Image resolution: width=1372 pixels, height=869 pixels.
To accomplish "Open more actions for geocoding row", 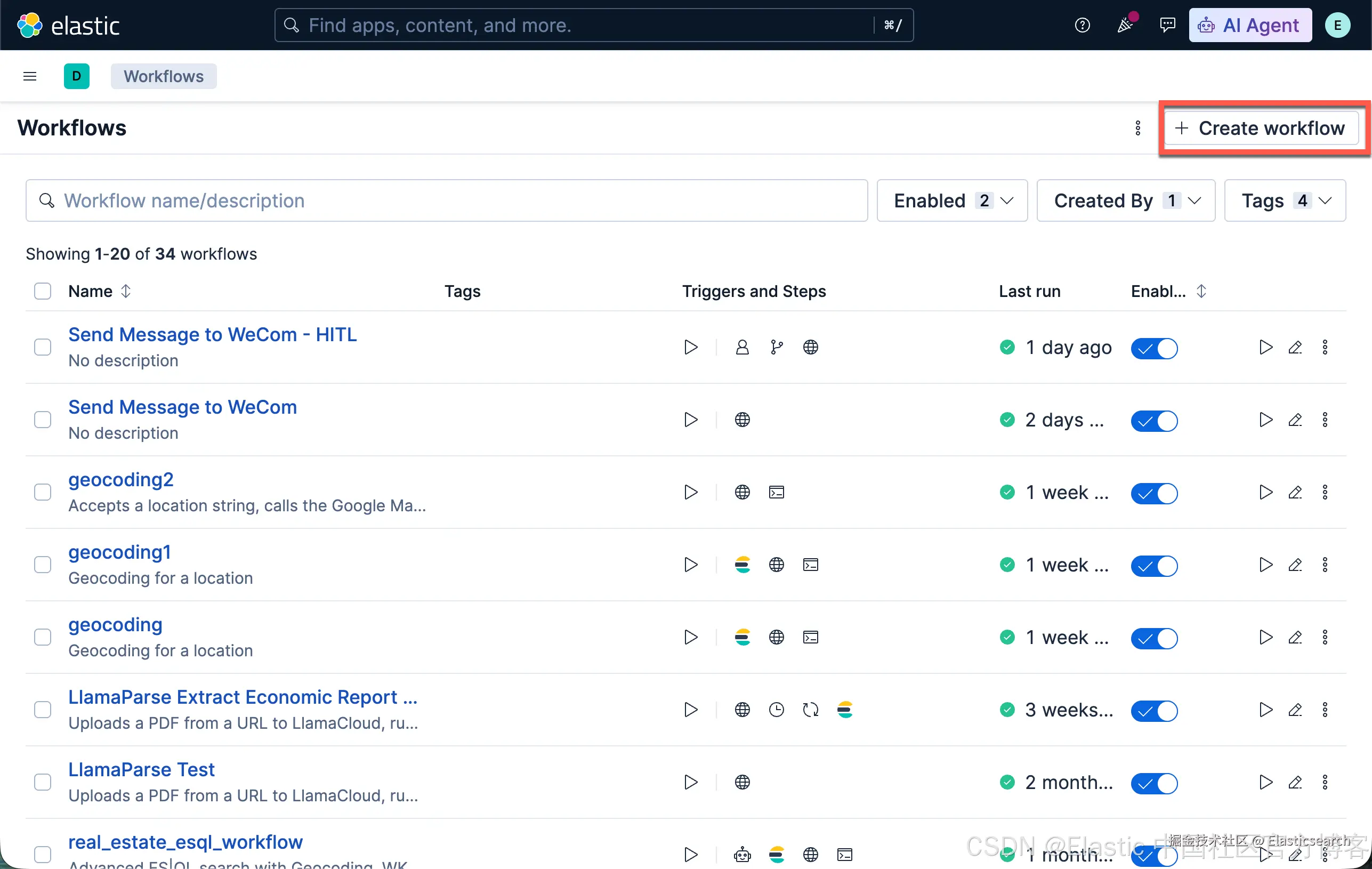I will pyautogui.click(x=1325, y=637).
